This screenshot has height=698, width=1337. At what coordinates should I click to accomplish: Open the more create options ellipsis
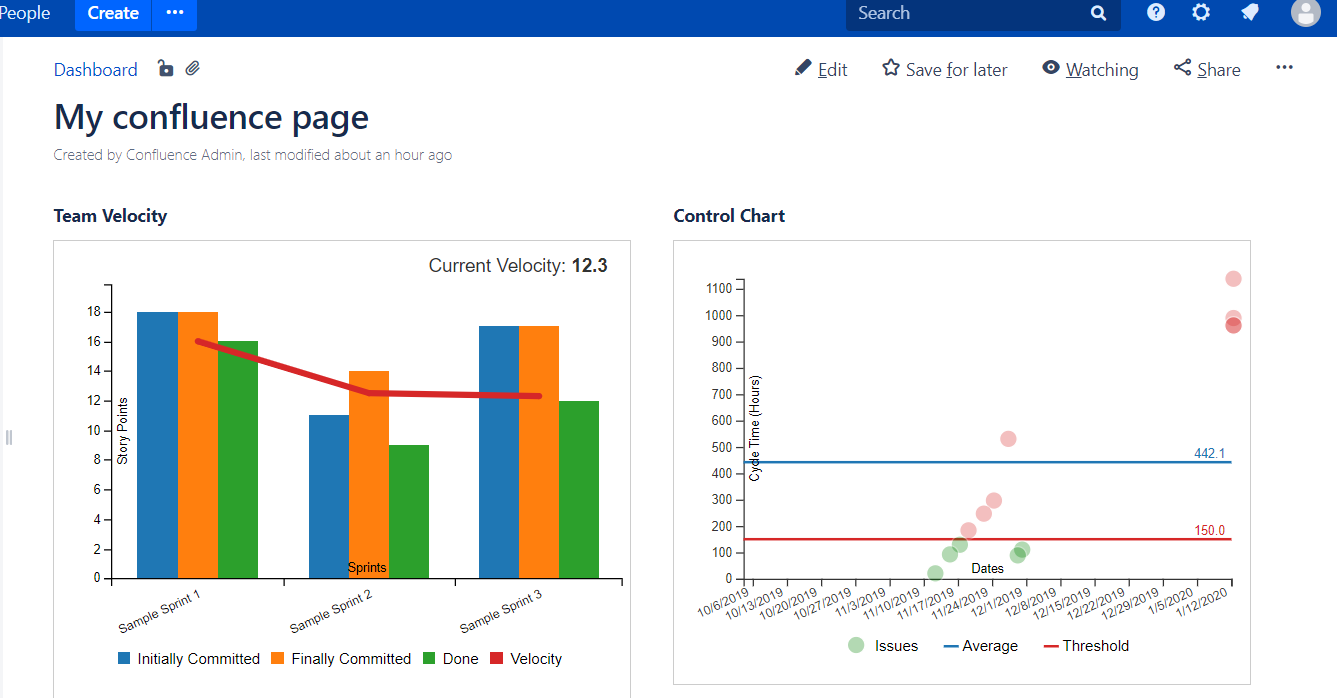[175, 13]
